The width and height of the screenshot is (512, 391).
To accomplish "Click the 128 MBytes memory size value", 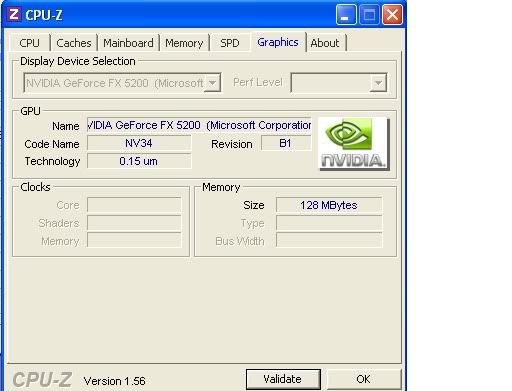I will click(329, 205).
